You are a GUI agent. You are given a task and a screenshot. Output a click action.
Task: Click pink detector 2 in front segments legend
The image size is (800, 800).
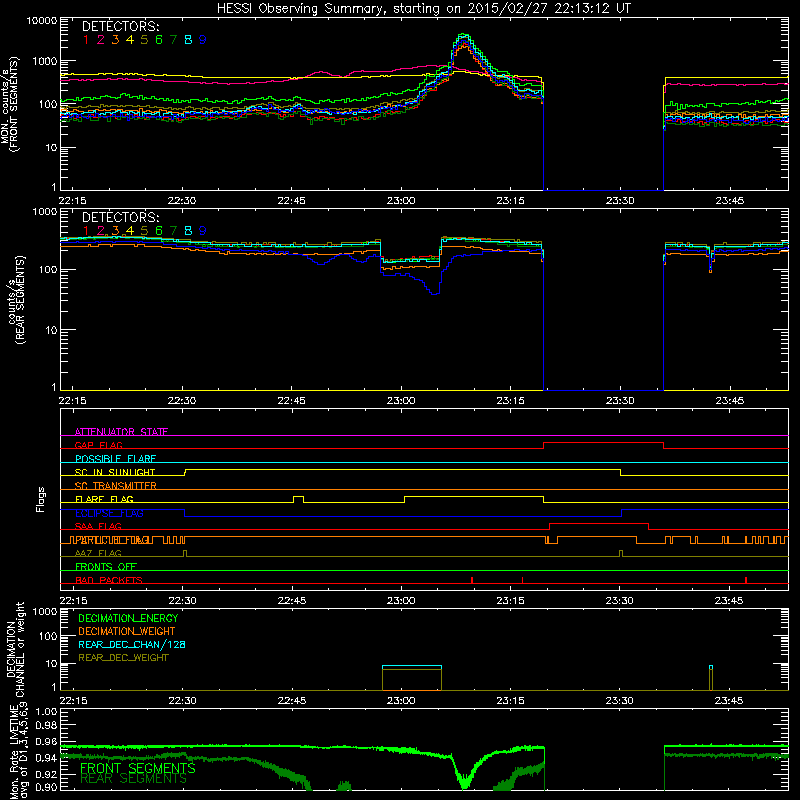coord(101,40)
